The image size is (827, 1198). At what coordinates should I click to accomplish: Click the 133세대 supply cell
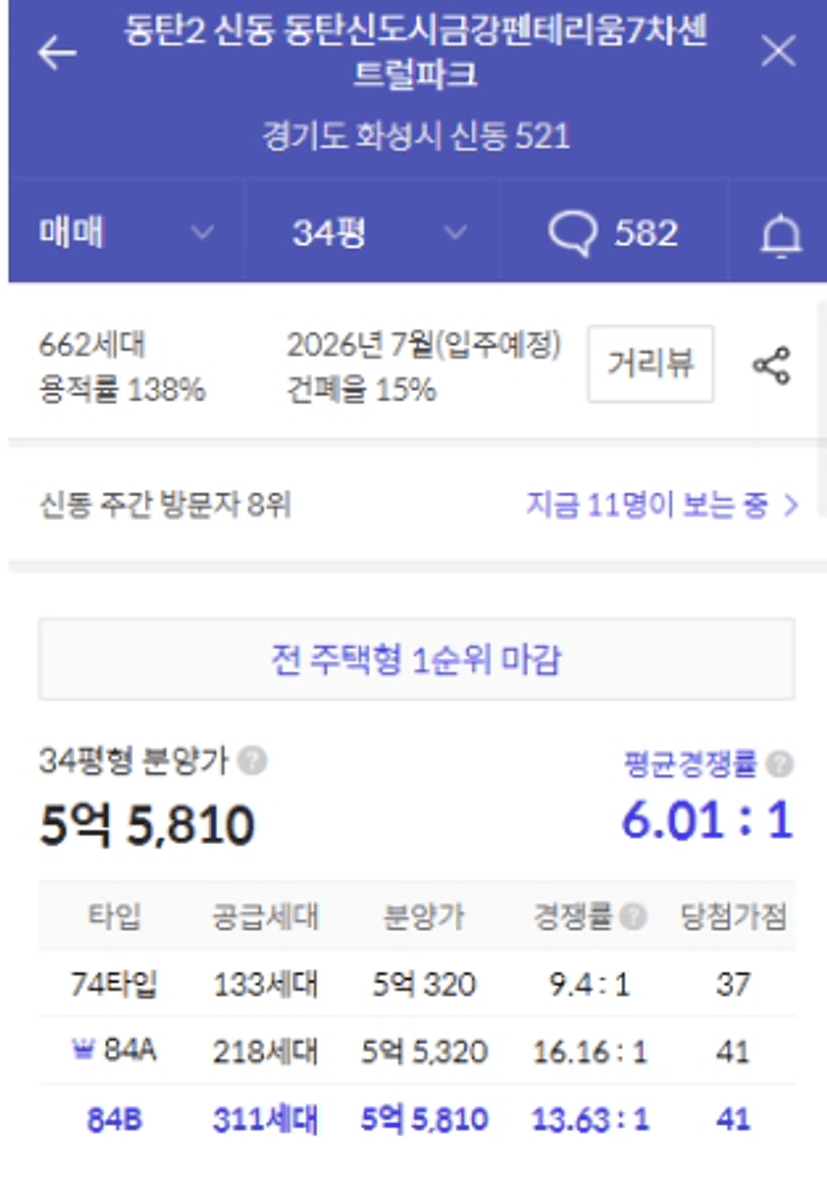[x=265, y=984]
